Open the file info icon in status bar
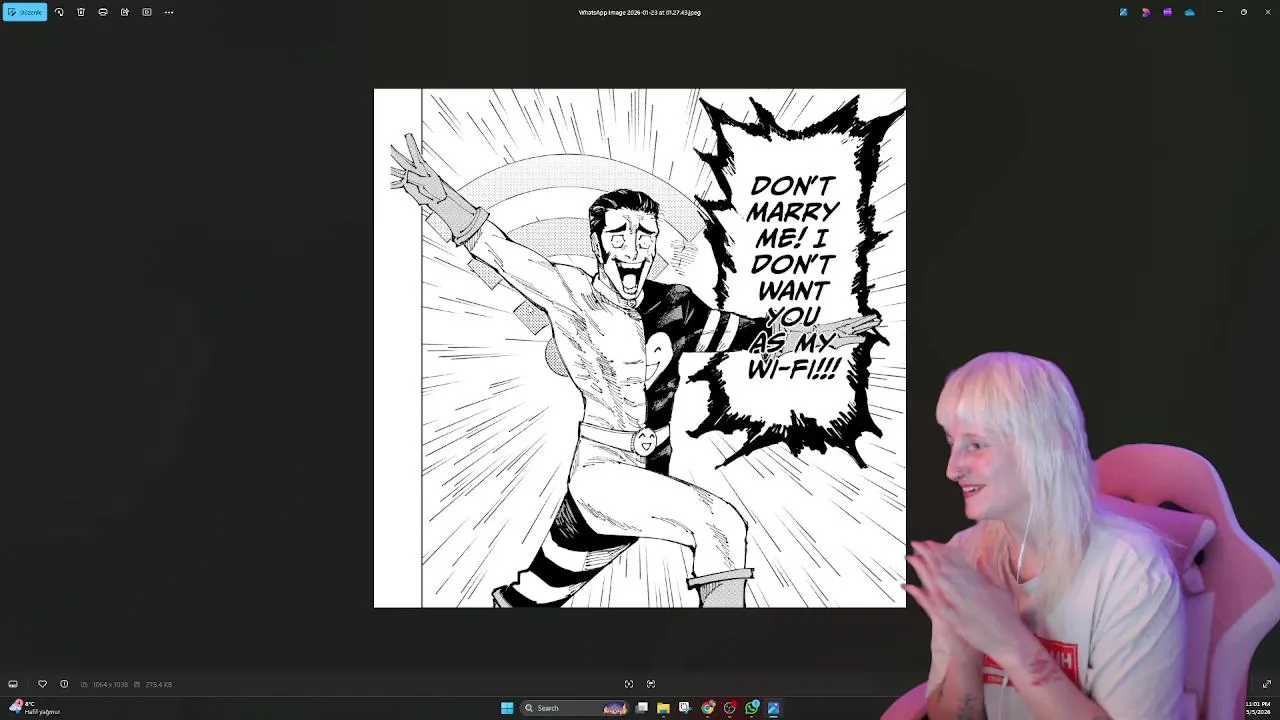1280x720 pixels. click(64, 684)
